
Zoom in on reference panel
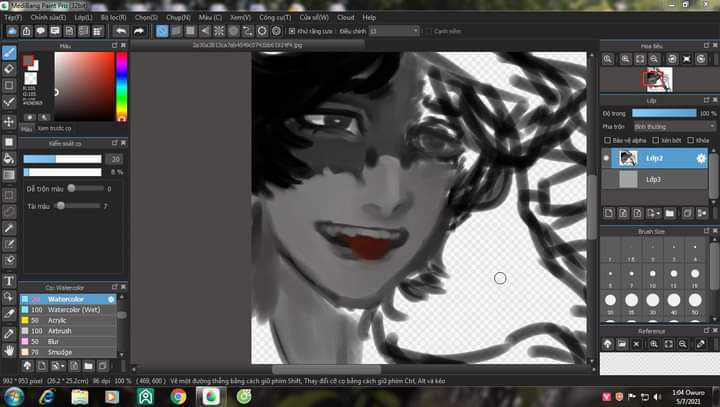[654, 344]
